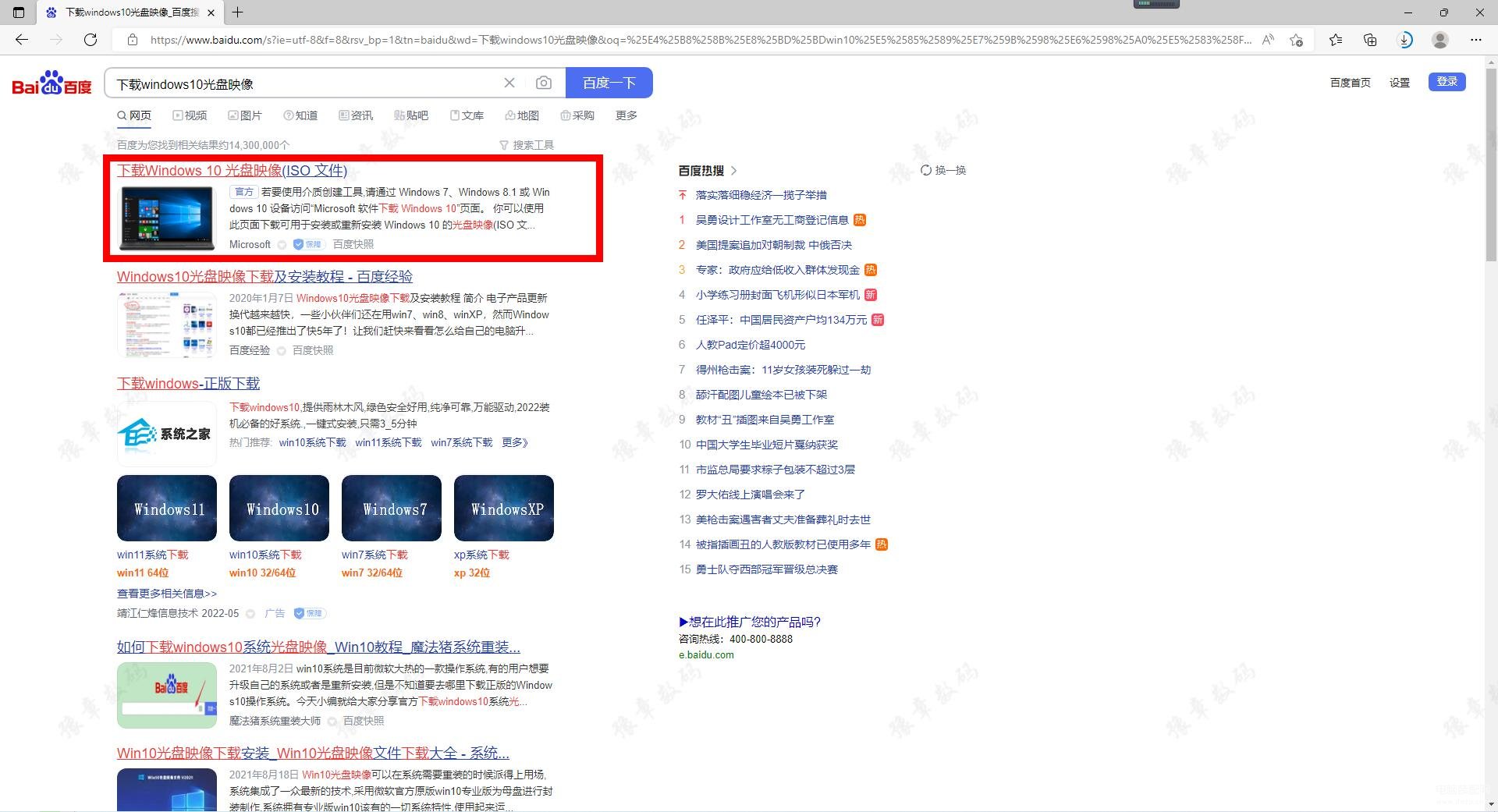This screenshot has height=812, width=1498.
Task: Click the Baidu logo
Action: [x=51, y=83]
